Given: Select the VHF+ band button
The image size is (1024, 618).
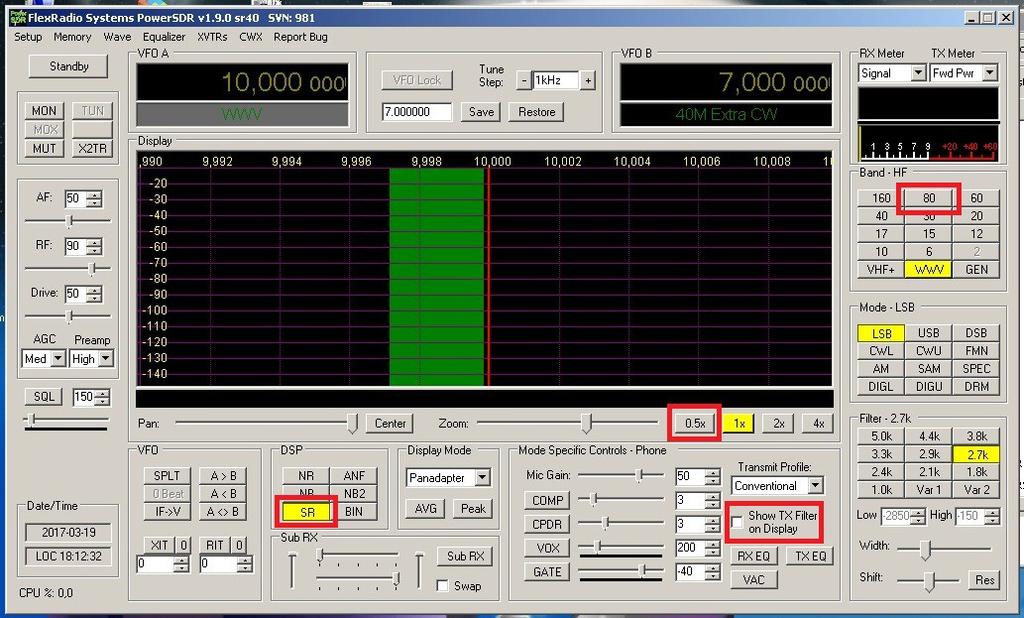Looking at the screenshot, I should click(881, 269).
